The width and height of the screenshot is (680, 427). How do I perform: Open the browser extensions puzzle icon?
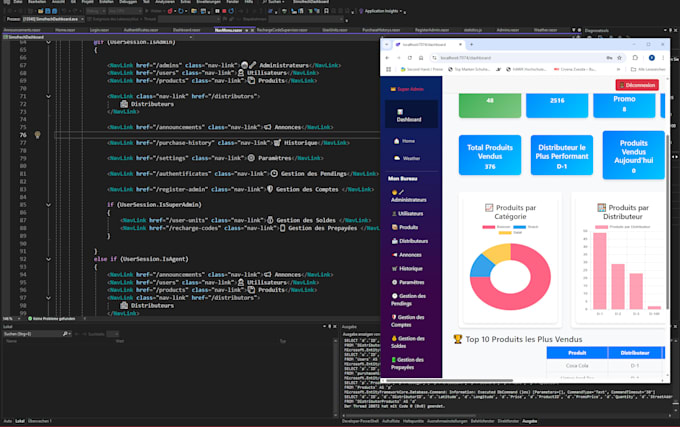point(635,58)
